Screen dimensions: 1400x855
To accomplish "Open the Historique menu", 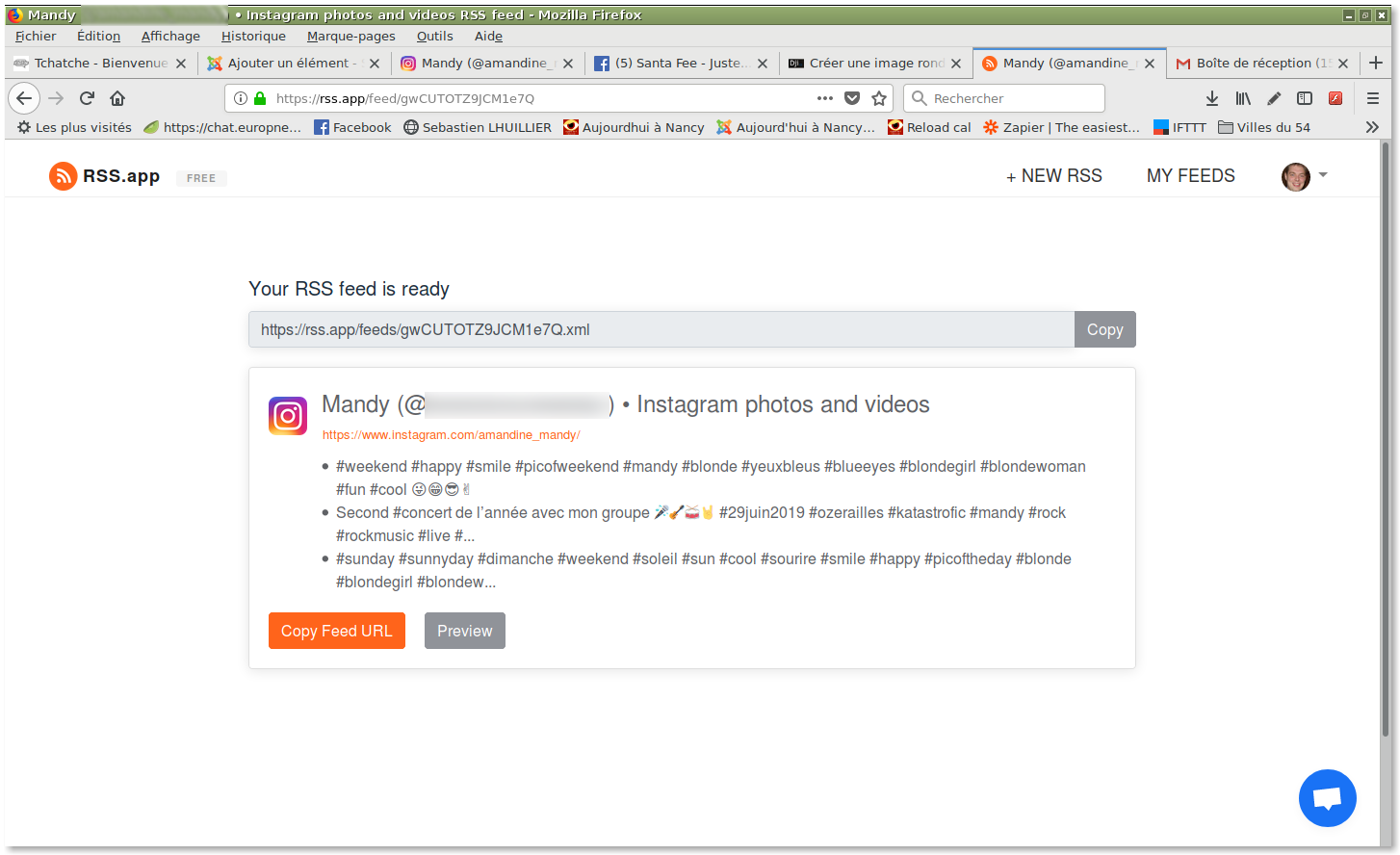I will pyautogui.click(x=253, y=36).
